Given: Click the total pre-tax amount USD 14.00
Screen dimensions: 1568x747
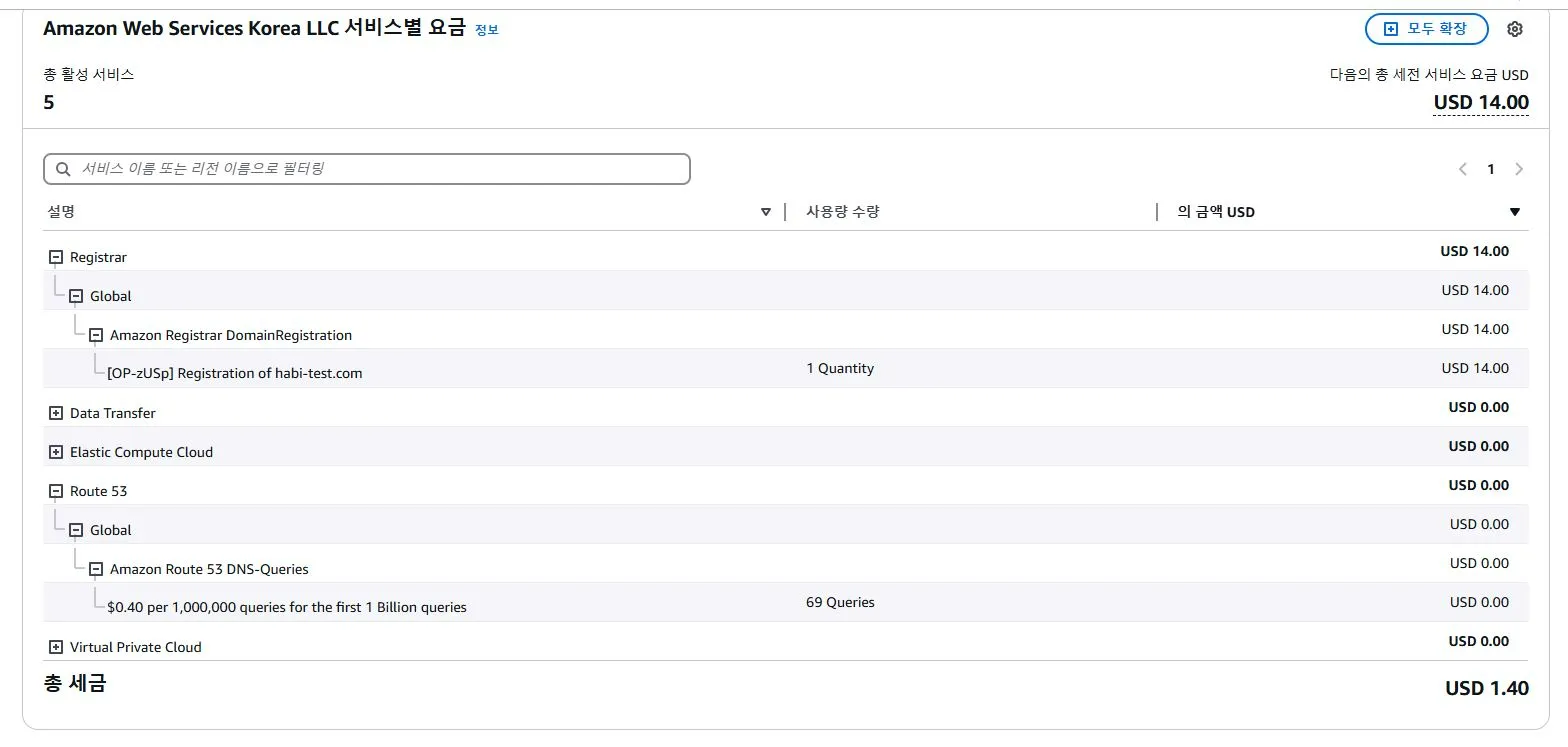Looking at the screenshot, I should pyautogui.click(x=1481, y=102).
